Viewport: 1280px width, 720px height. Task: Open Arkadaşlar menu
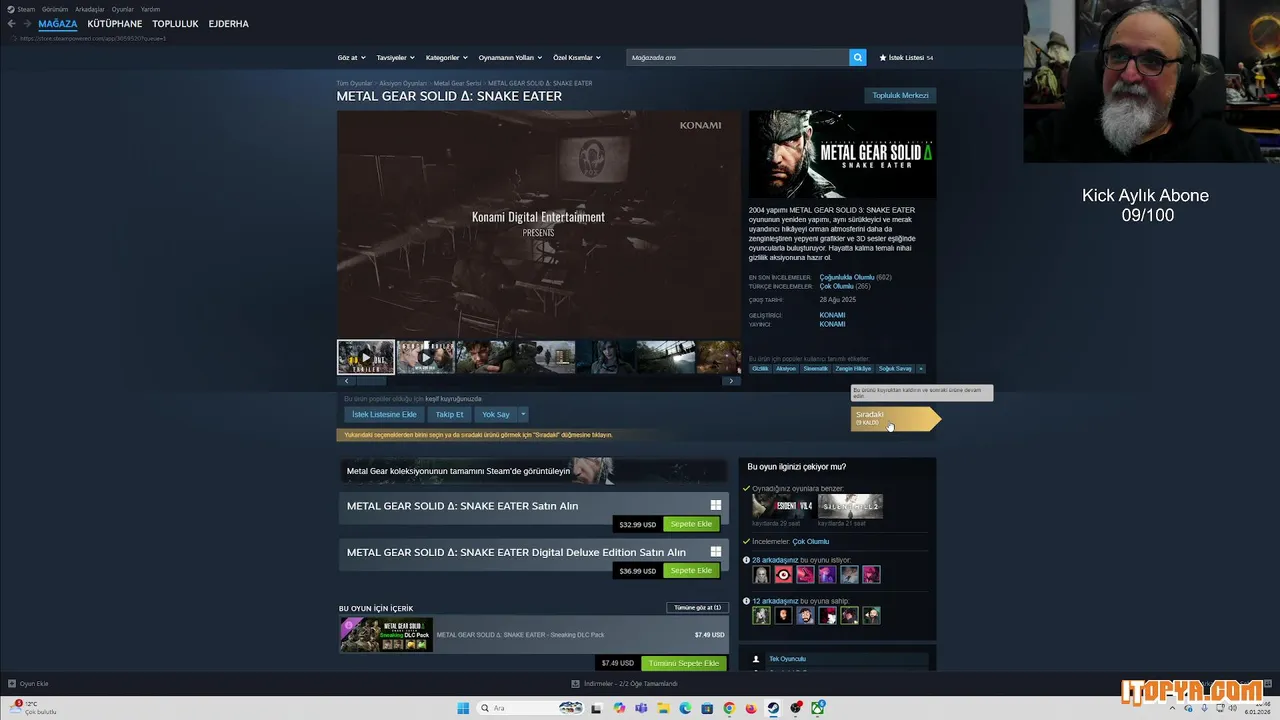coord(90,9)
